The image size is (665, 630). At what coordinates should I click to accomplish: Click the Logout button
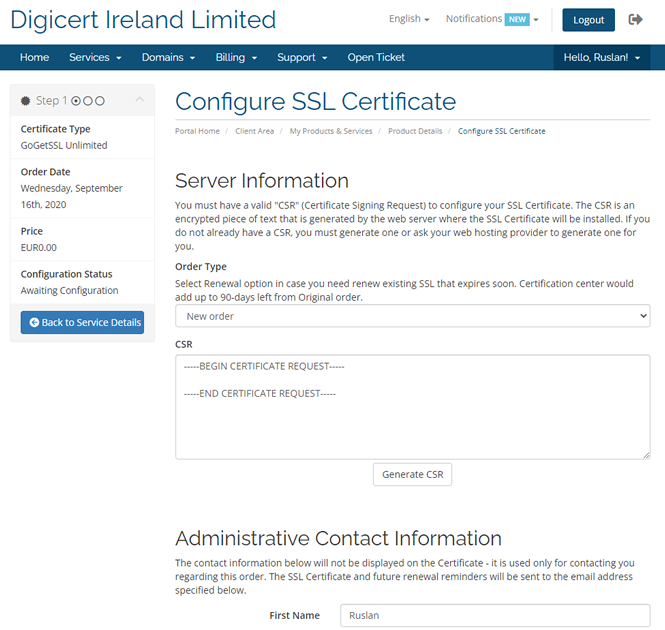point(588,20)
